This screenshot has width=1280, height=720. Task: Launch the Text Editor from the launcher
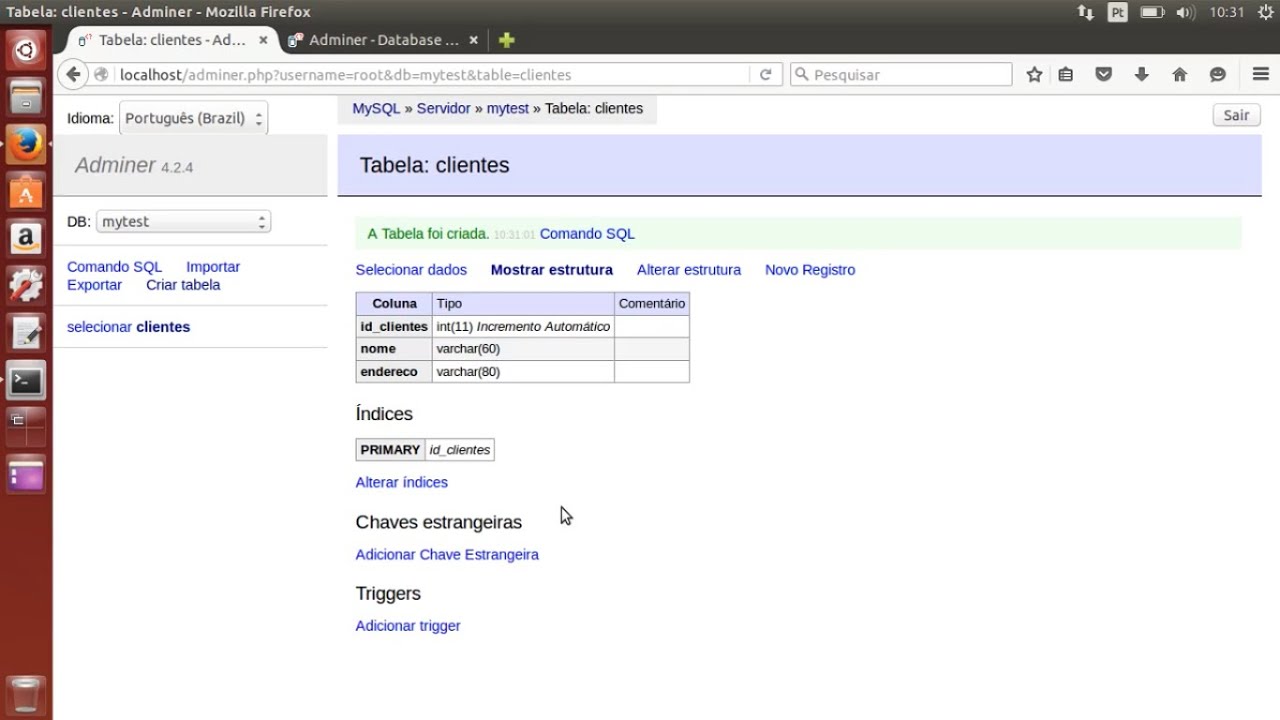click(x=26, y=333)
